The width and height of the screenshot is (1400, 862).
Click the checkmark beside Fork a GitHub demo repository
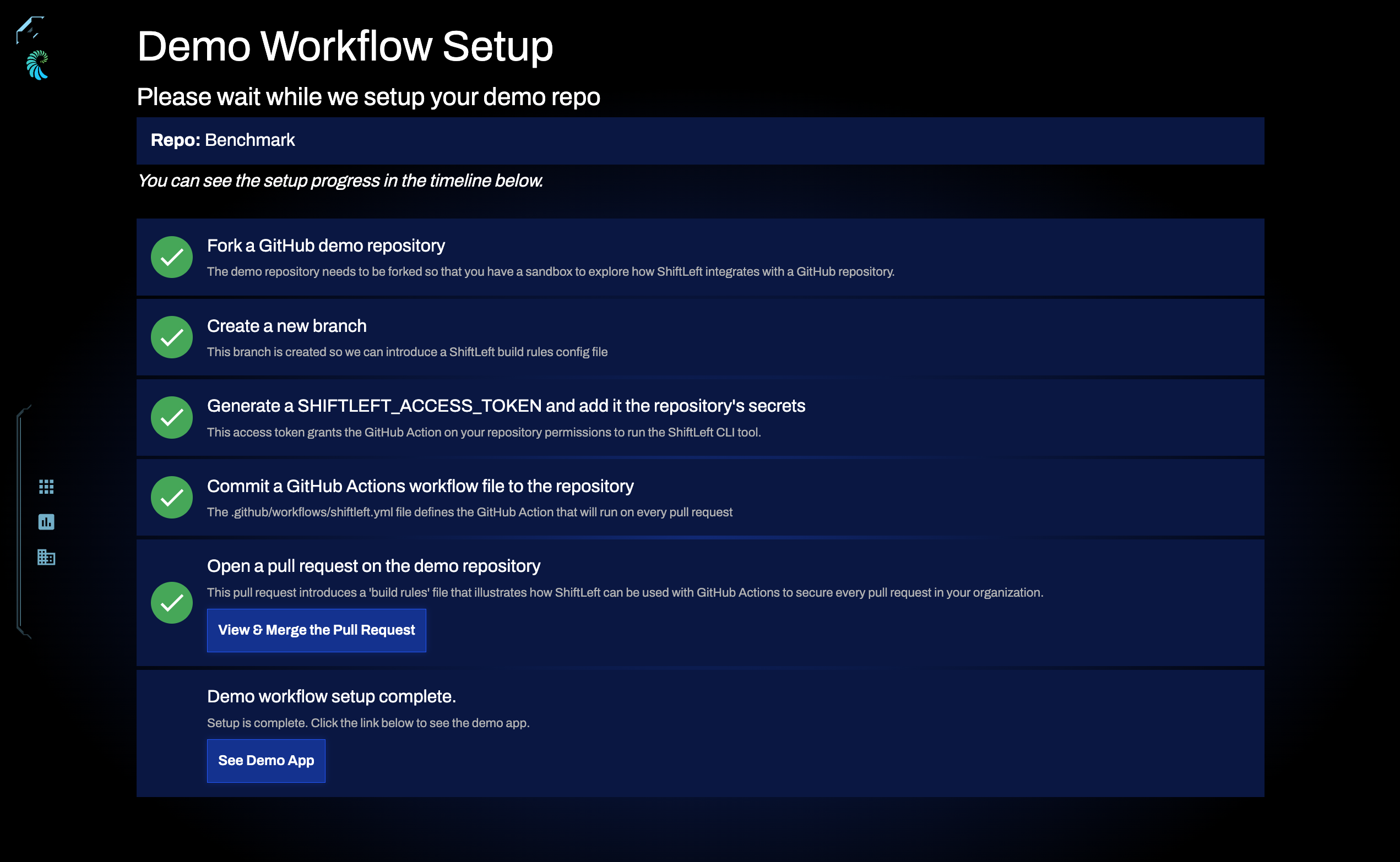[172, 257]
